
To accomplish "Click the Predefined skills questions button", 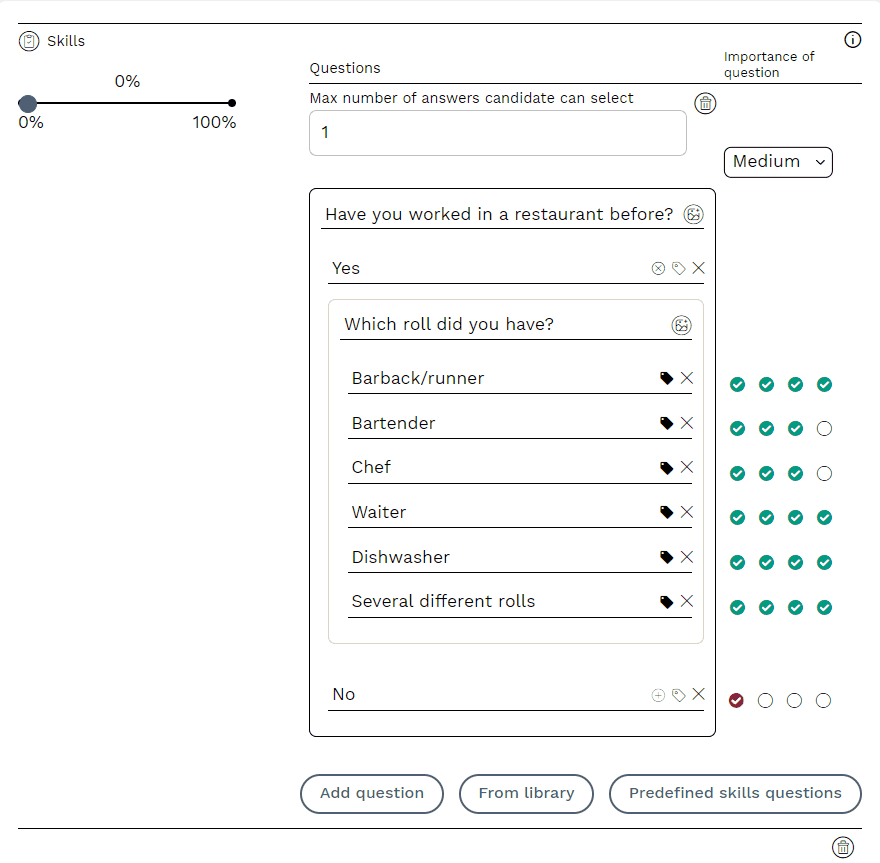I will (x=734, y=794).
